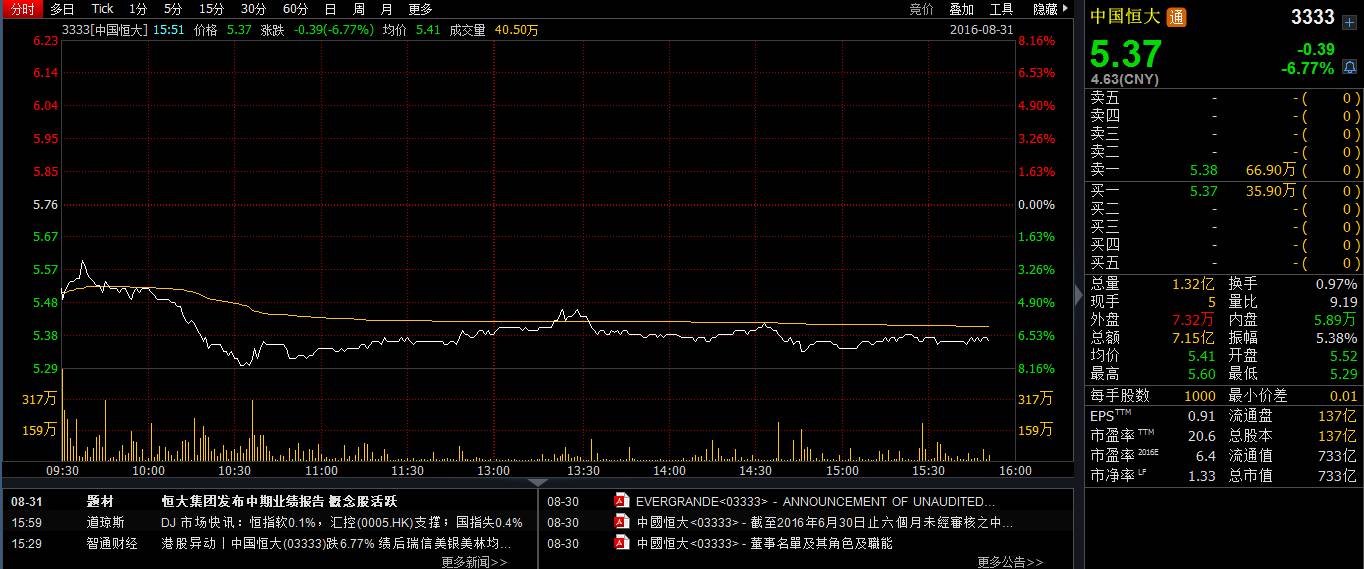Select the 卖一 ask price 5.38
Screen dimensions: 1364x569
(1203, 171)
